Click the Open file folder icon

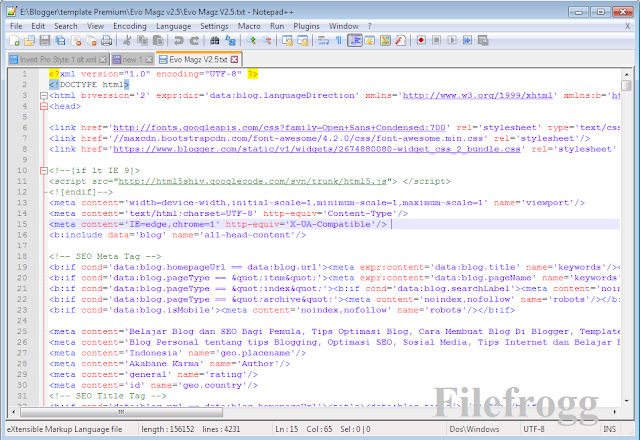[x=29, y=40]
